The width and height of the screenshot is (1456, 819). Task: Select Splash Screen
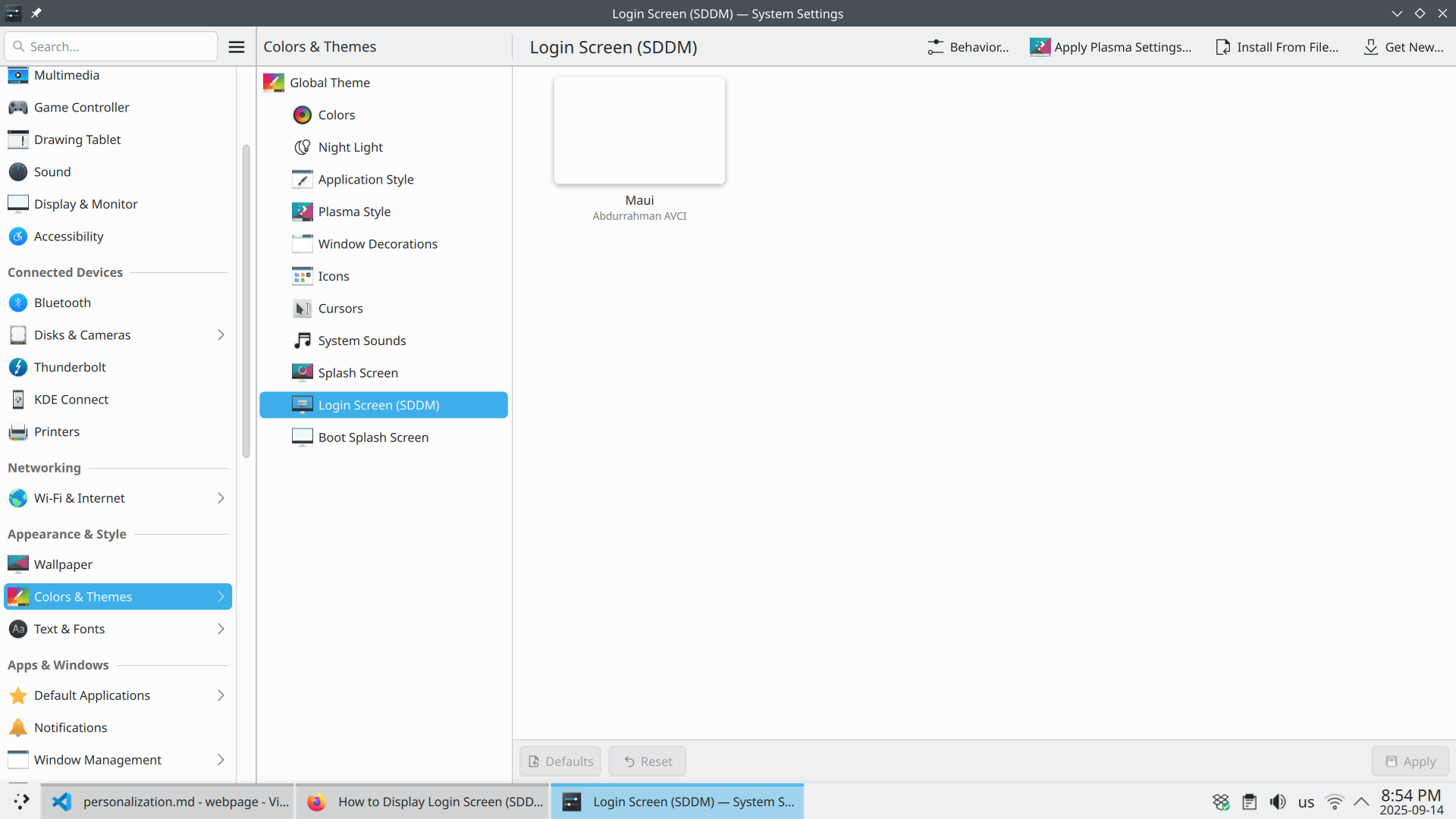(x=384, y=373)
